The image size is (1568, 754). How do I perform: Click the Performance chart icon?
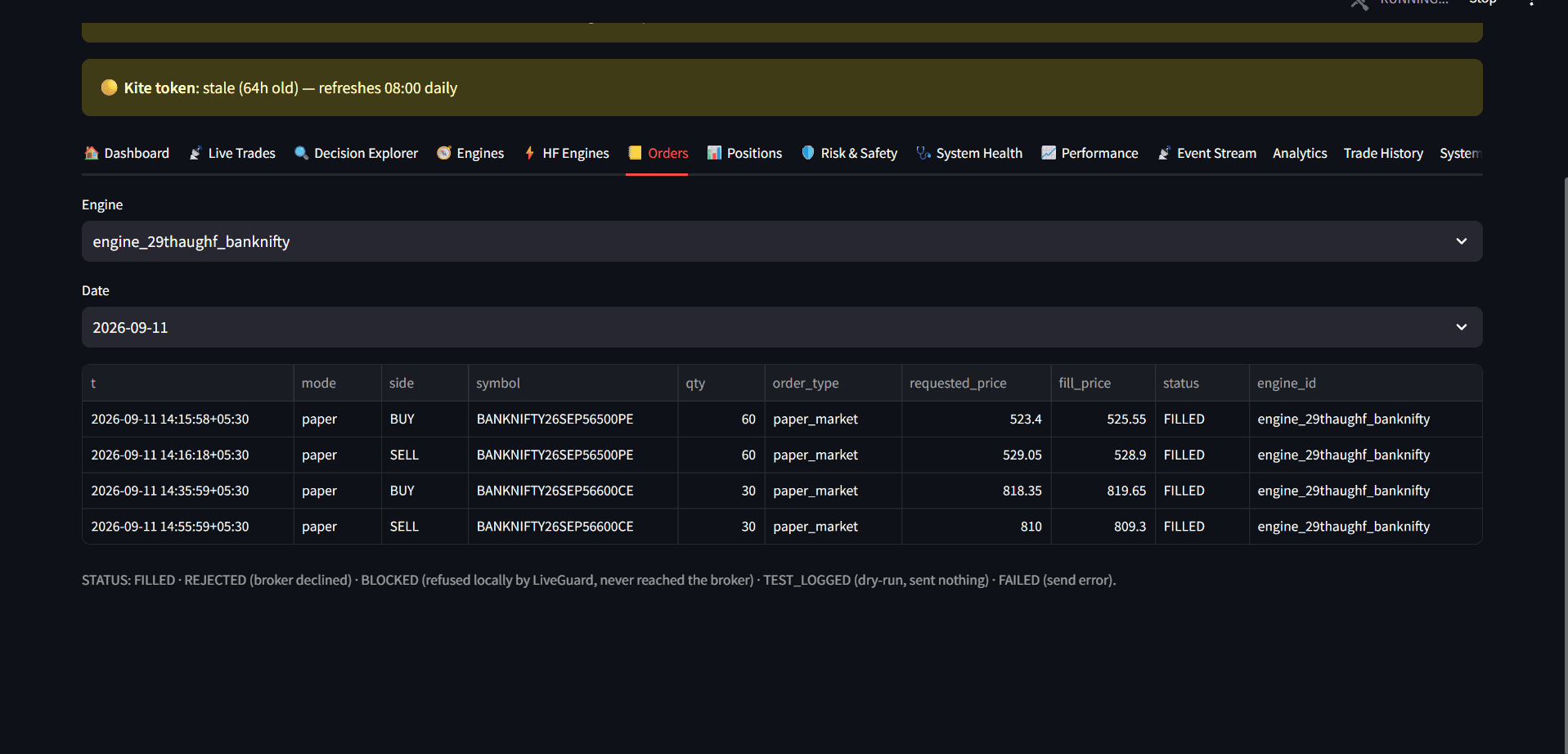click(1049, 153)
